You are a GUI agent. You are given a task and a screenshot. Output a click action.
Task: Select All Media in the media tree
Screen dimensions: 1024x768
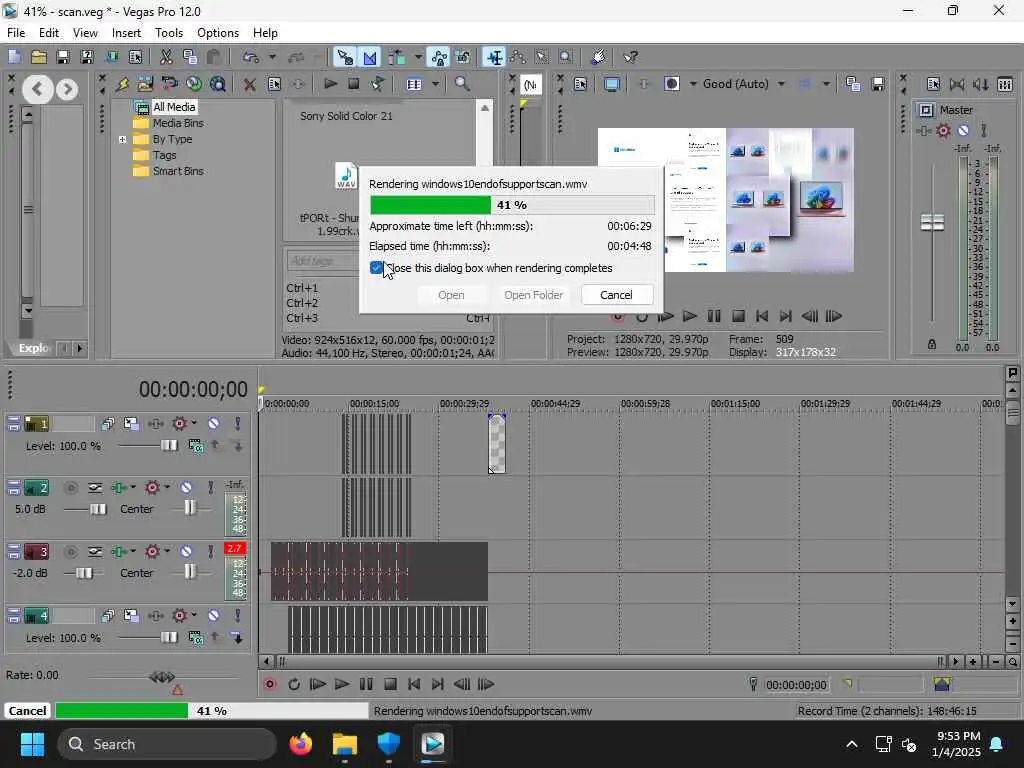click(174, 107)
